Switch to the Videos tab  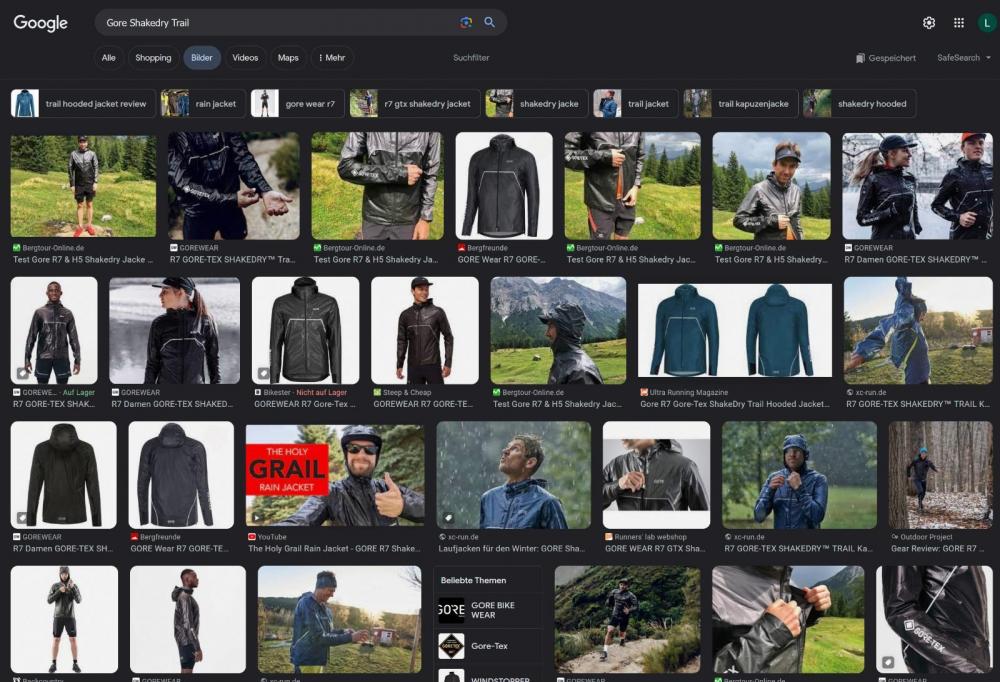tap(245, 58)
